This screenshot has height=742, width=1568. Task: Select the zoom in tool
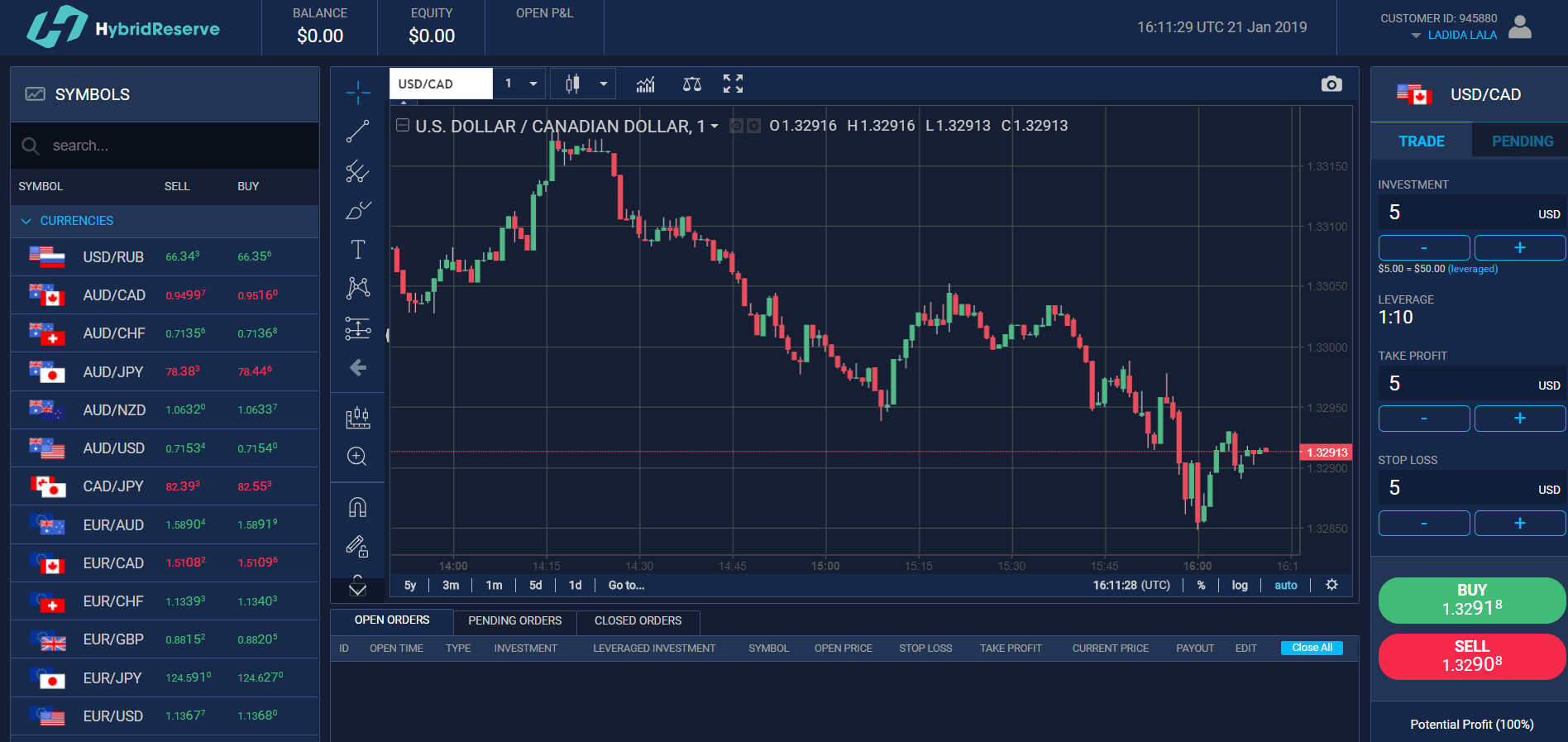pyautogui.click(x=357, y=457)
